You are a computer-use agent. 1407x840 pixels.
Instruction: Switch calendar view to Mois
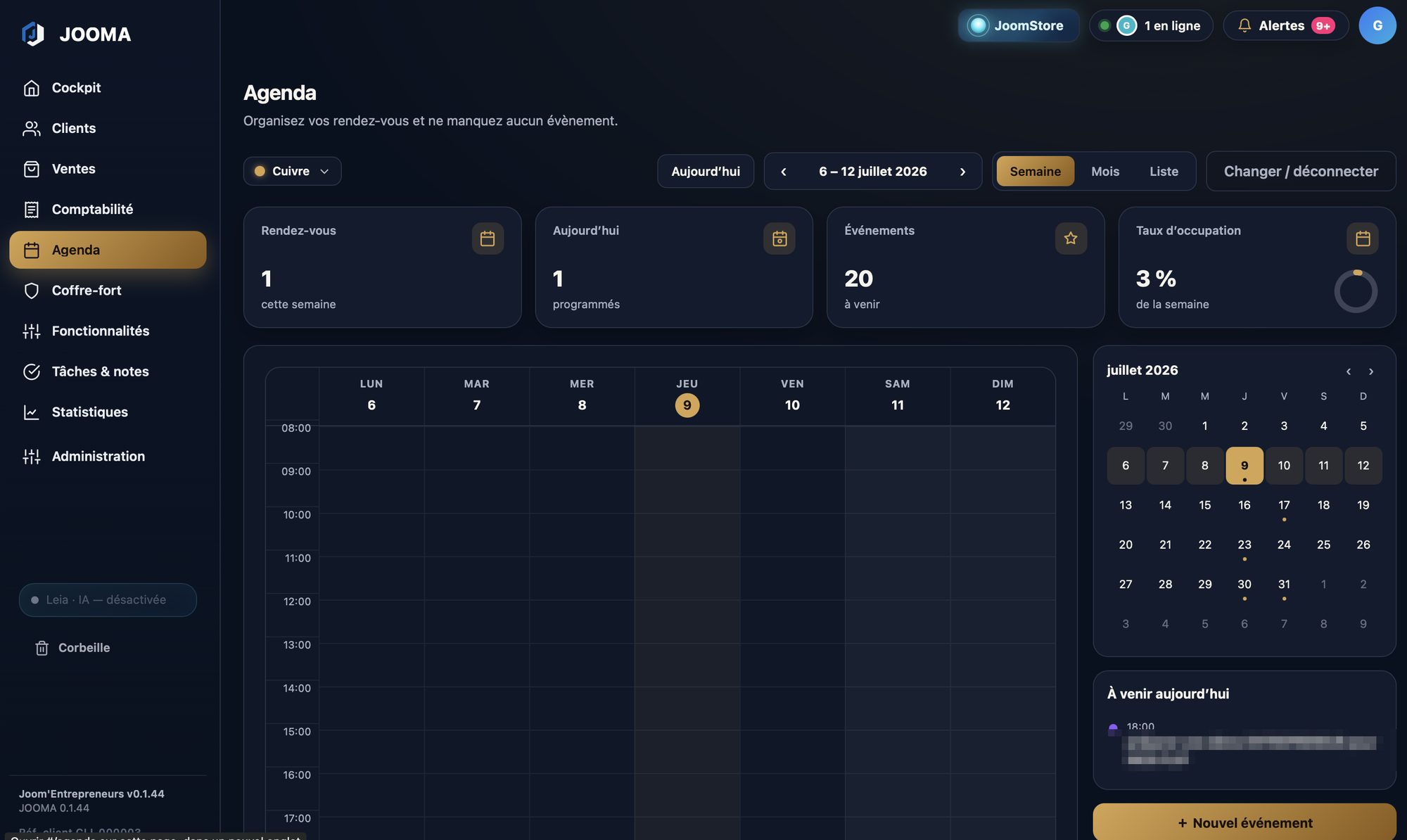pyautogui.click(x=1105, y=172)
